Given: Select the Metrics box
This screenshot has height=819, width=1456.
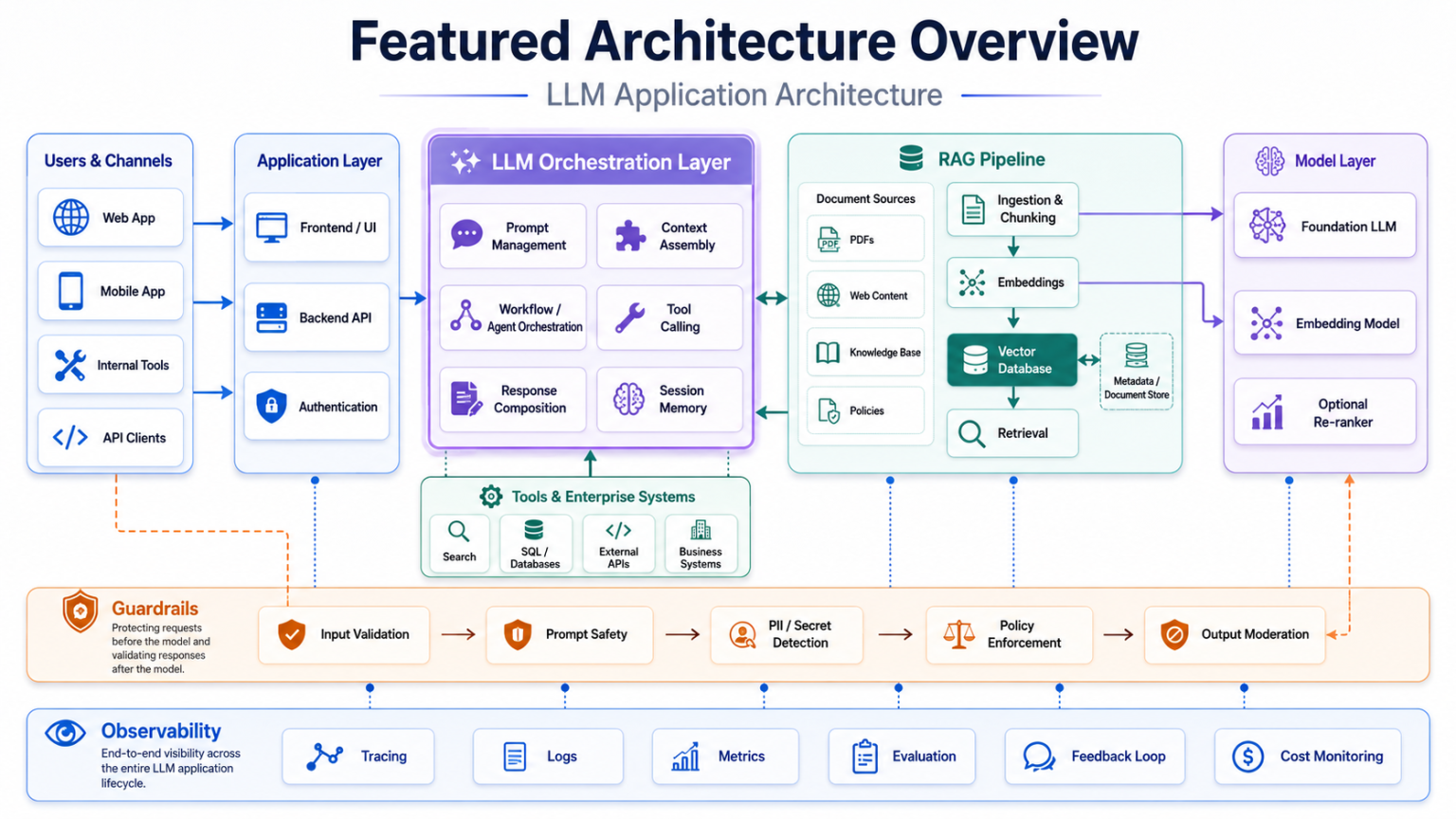Looking at the screenshot, I should coord(725,756).
